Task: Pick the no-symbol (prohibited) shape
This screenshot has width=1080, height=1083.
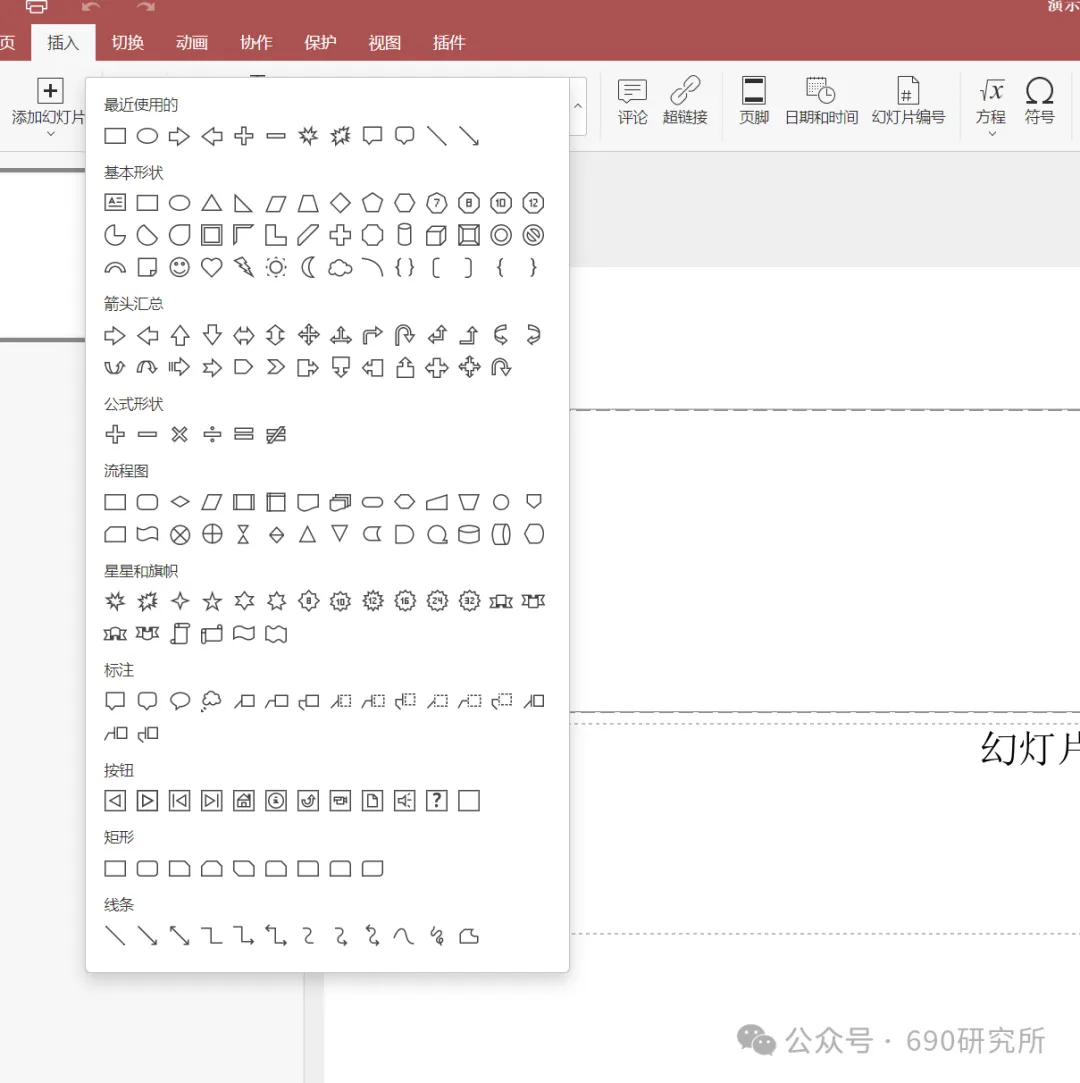Action: tap(533, 236)
